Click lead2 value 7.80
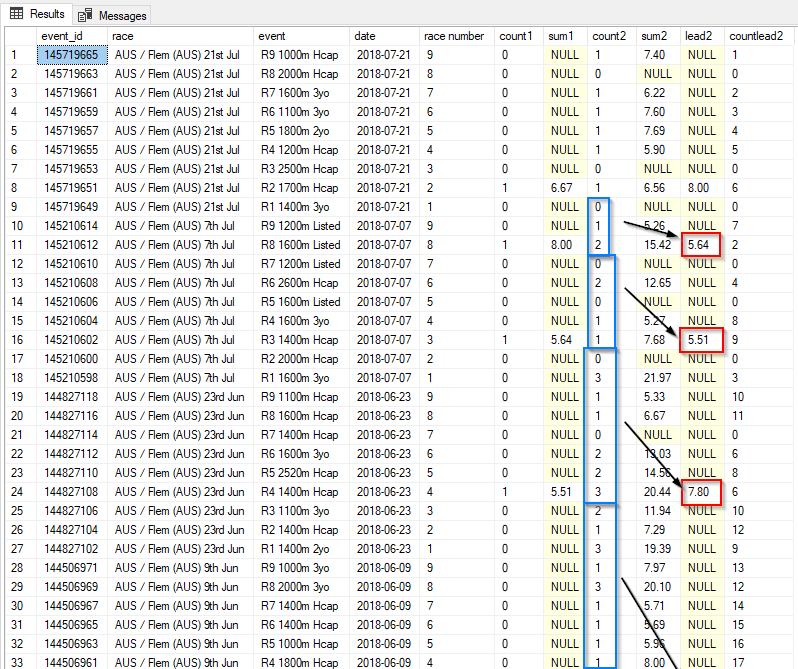Screen dimensions: 798x669 702,491
